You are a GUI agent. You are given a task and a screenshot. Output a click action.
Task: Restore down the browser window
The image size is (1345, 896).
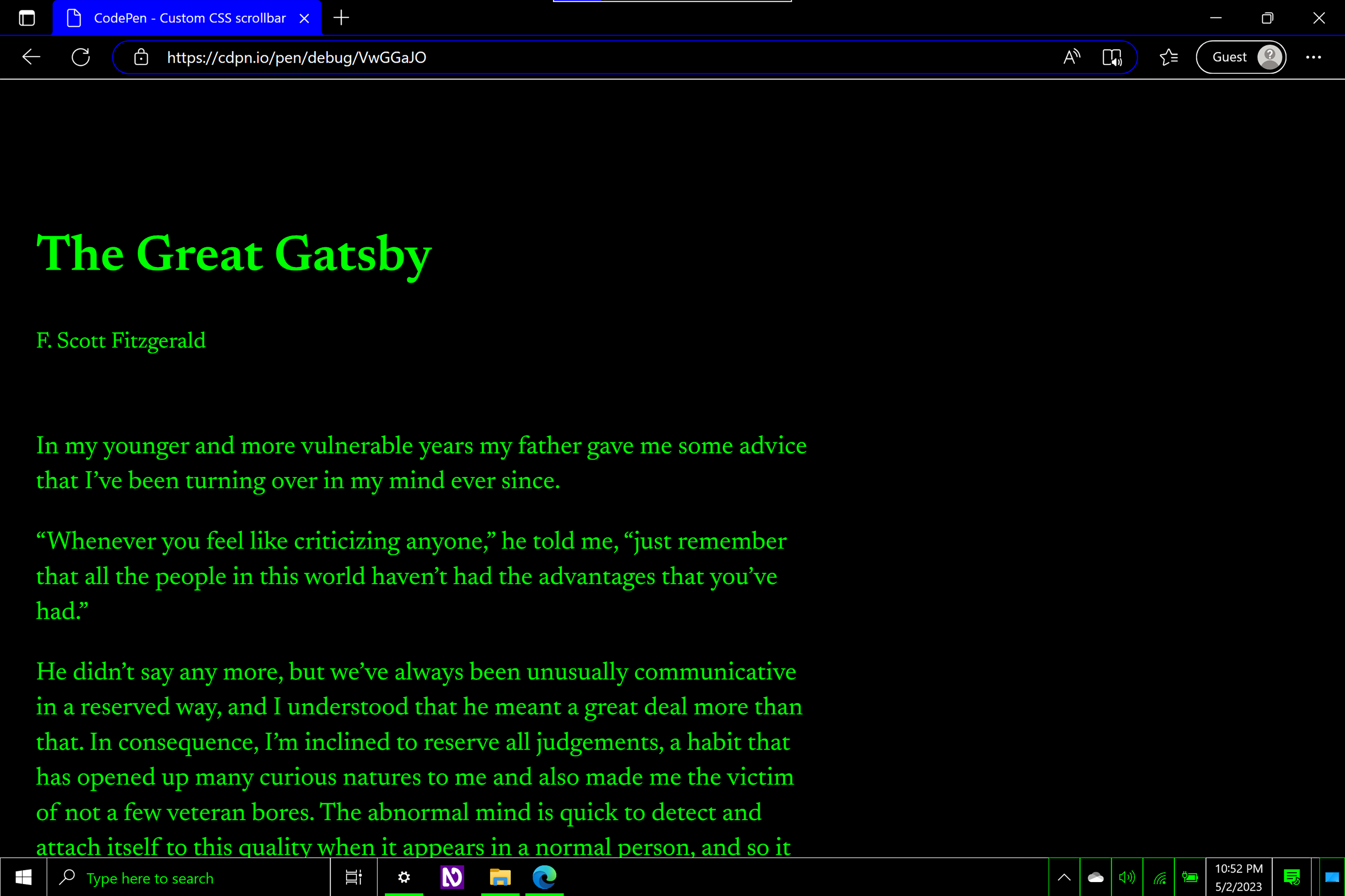1267,18
